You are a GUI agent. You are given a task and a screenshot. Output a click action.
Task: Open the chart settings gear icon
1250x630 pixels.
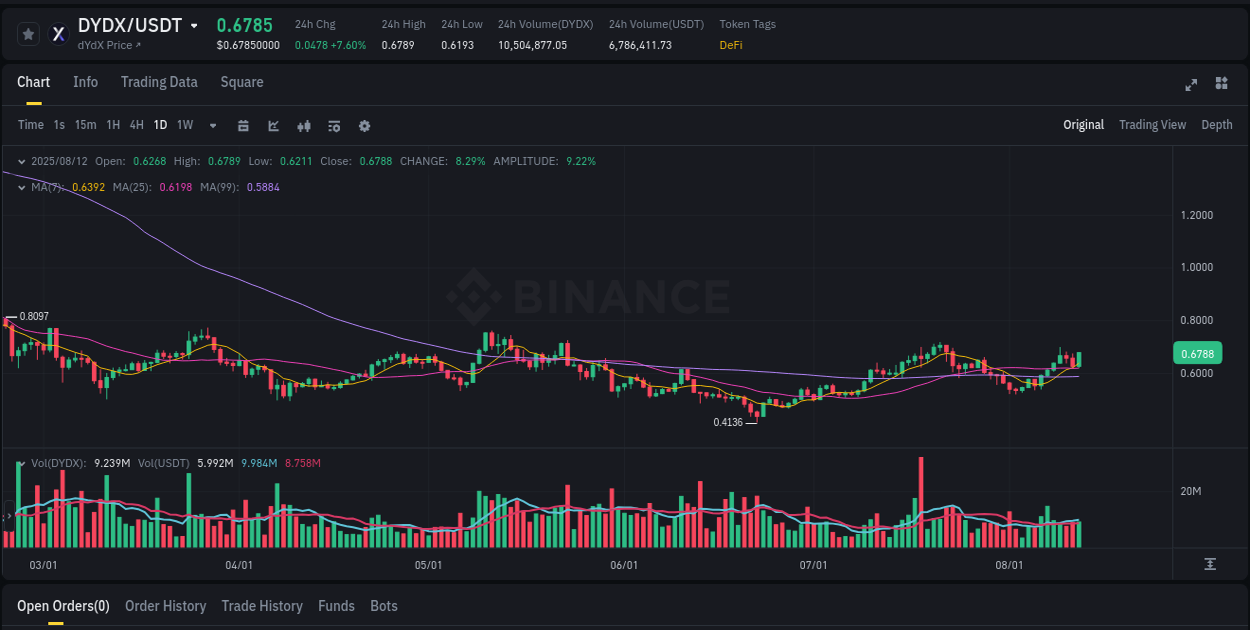pos(364,126)
